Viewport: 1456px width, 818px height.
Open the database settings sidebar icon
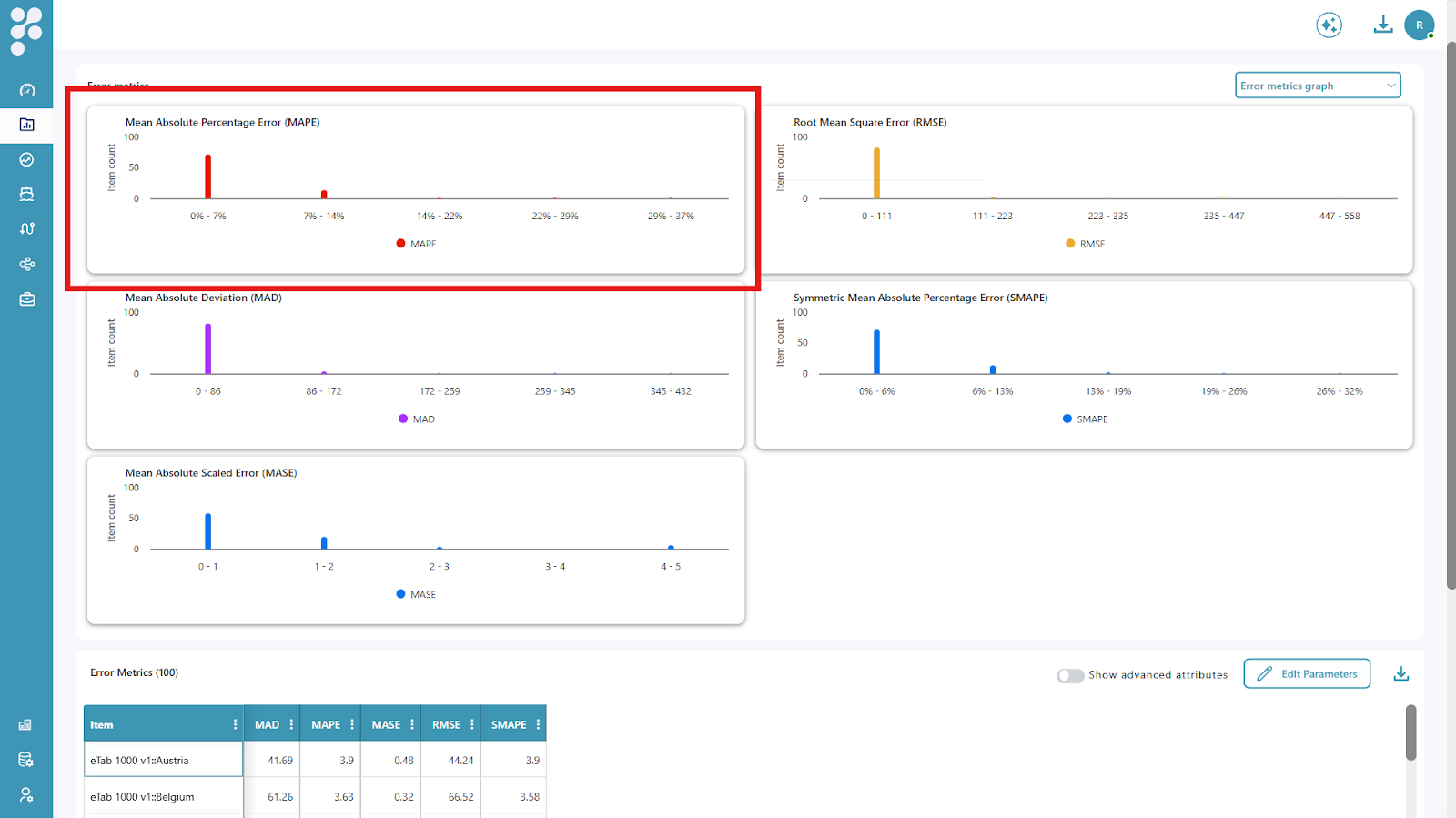pyautogui.click(x=25, y=760)
